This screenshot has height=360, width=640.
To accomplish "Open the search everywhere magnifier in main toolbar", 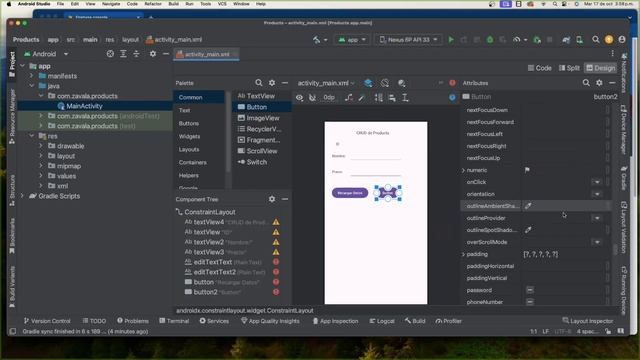I will tap(596, 40).
